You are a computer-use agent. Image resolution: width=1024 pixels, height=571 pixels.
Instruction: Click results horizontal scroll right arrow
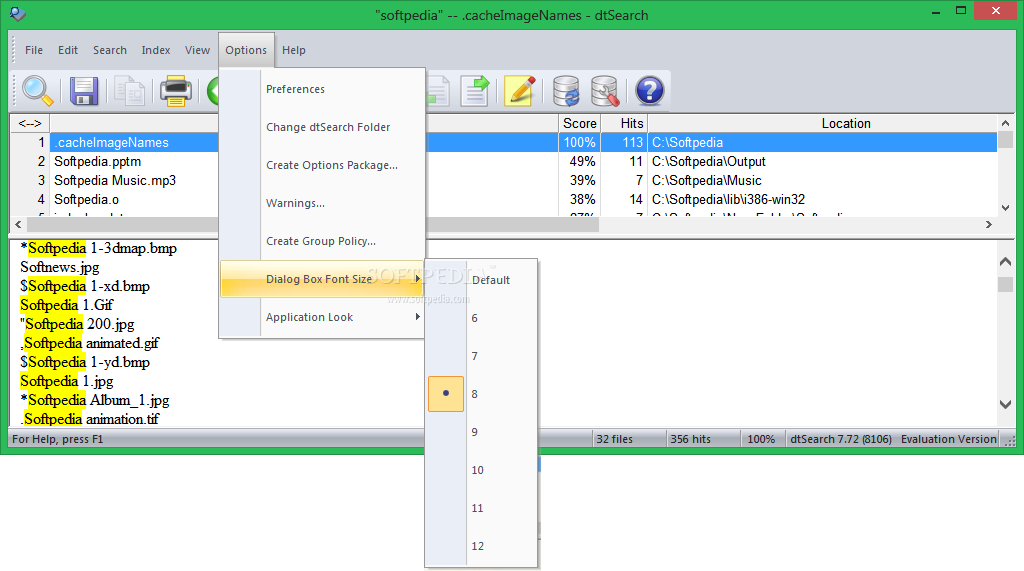[x=989, y=224]
